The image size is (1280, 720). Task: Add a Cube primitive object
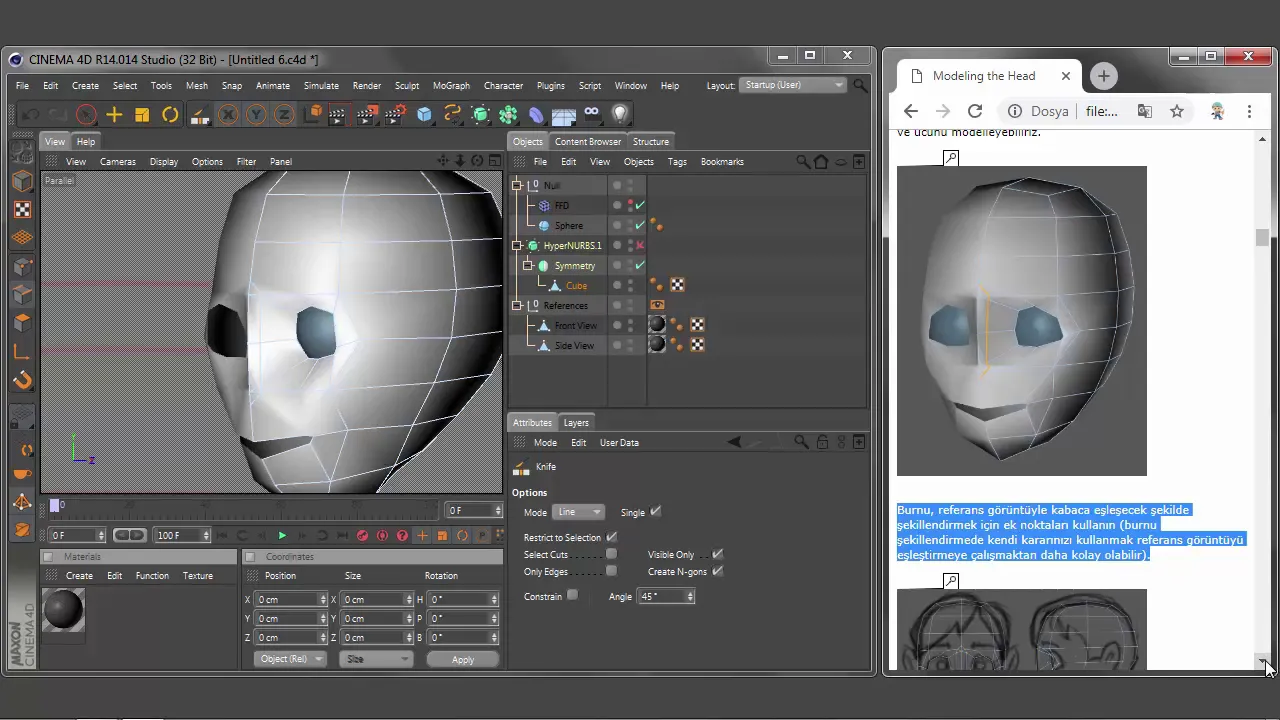[x=424, y=115]
